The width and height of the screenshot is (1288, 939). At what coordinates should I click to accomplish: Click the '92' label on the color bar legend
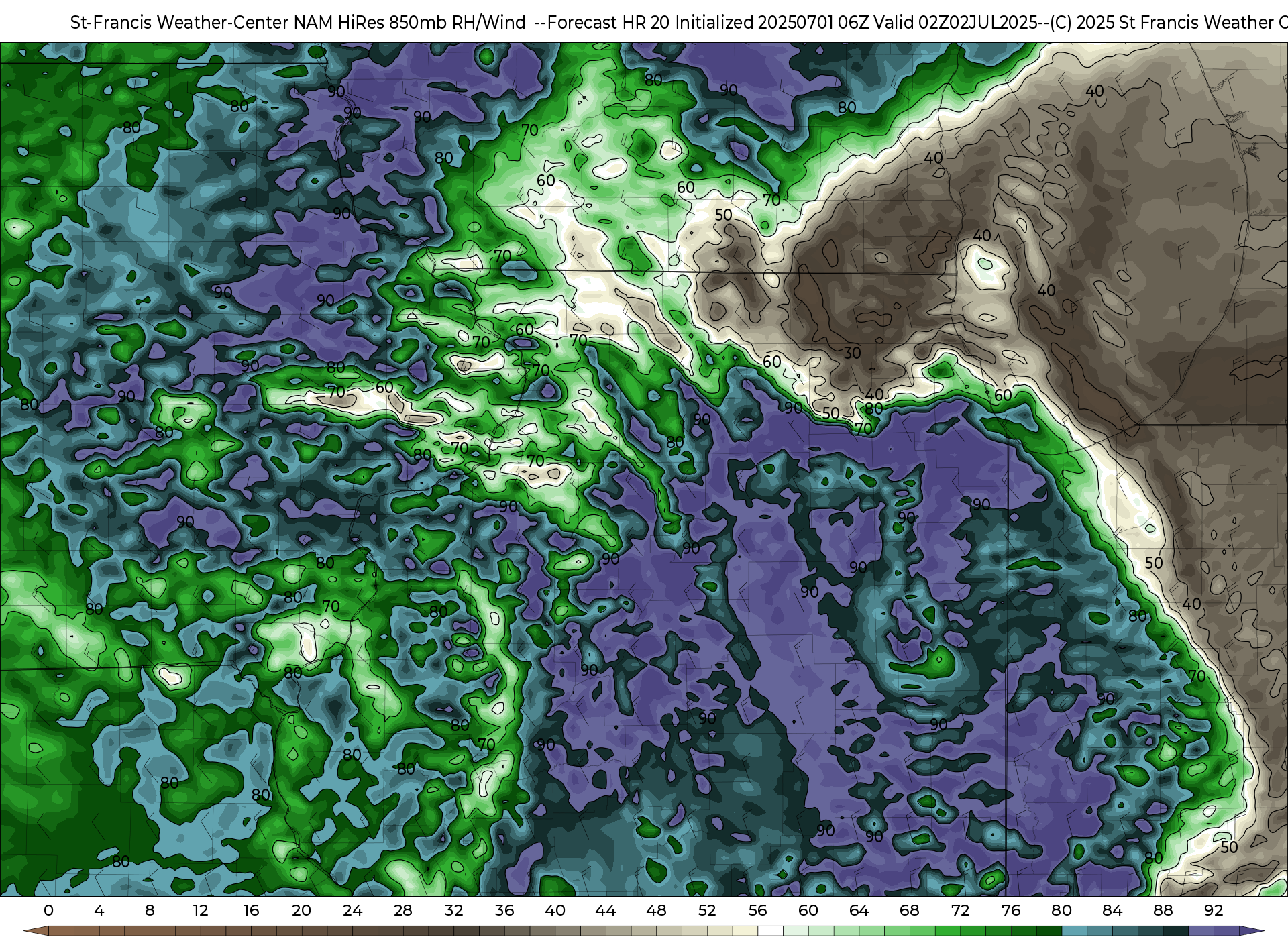pyautogui.click(x=1214, y=910)
